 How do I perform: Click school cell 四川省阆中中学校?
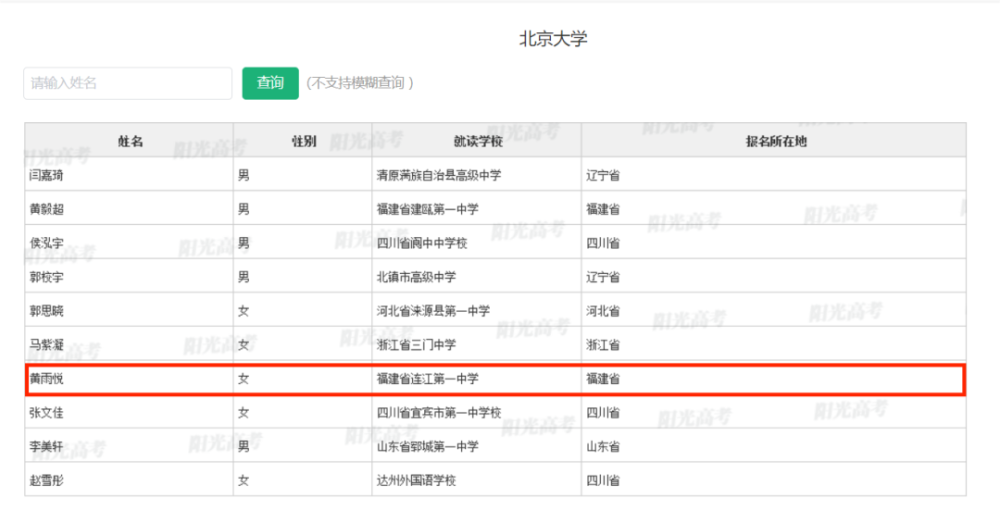[422, 243]
